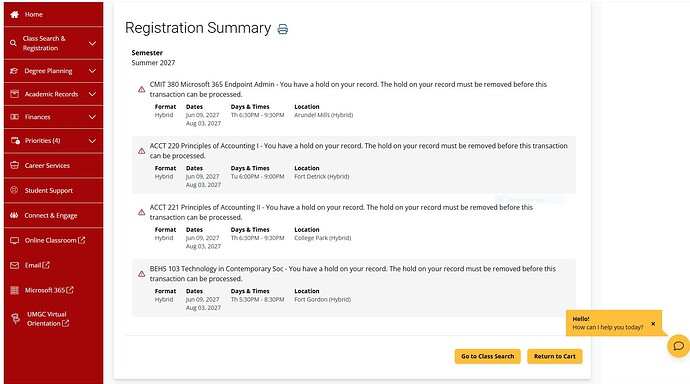This screenshot has height=384, width=690.
Task: Open the chat bubble icon
Action: tap(679, 346)
